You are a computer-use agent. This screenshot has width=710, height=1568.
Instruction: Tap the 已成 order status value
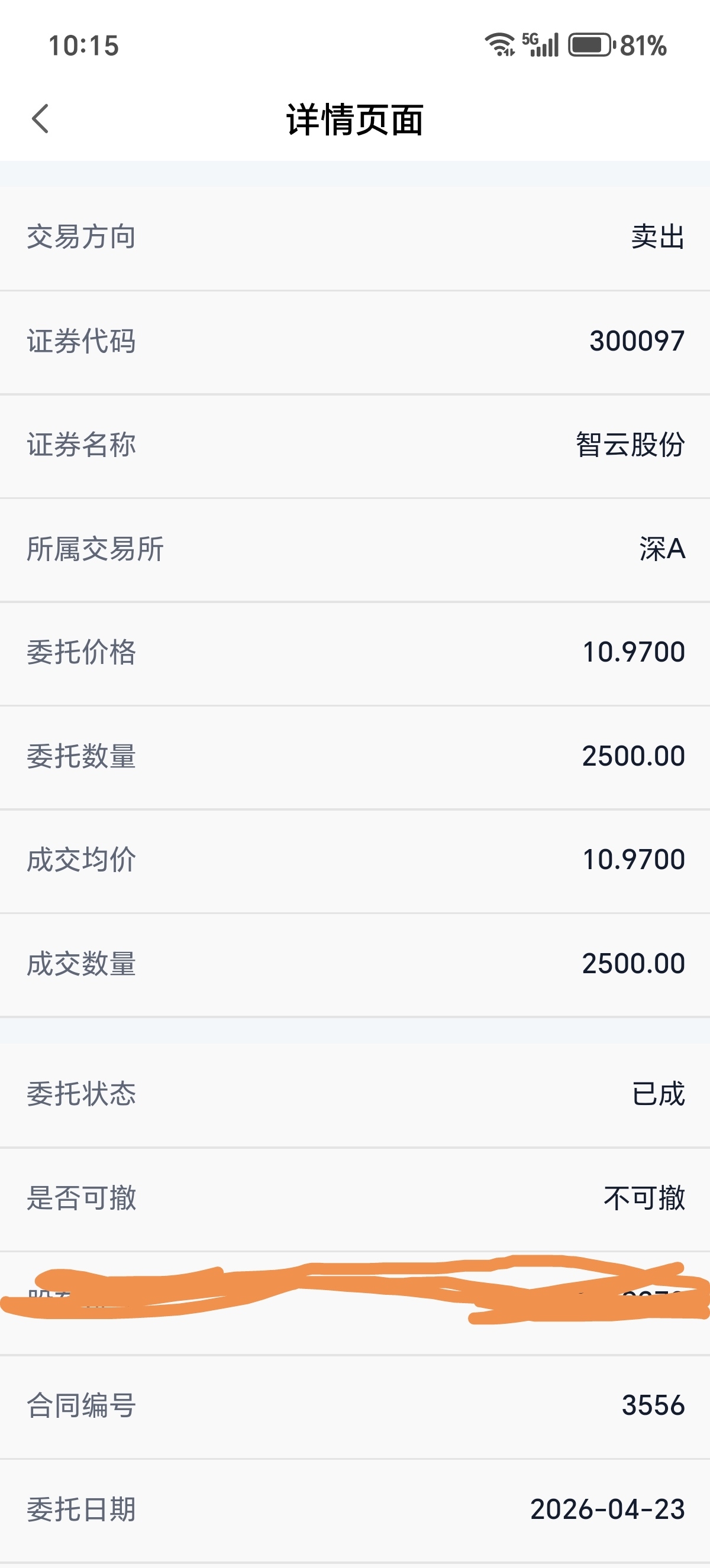[659, 1094]
